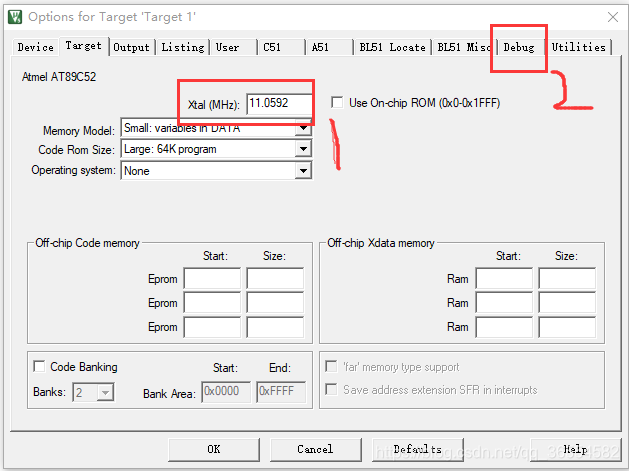The width and height of the screenshot is (629, 471).
Task: Open the Code Rom Size dropdown
Action: (x=303, y=149)
